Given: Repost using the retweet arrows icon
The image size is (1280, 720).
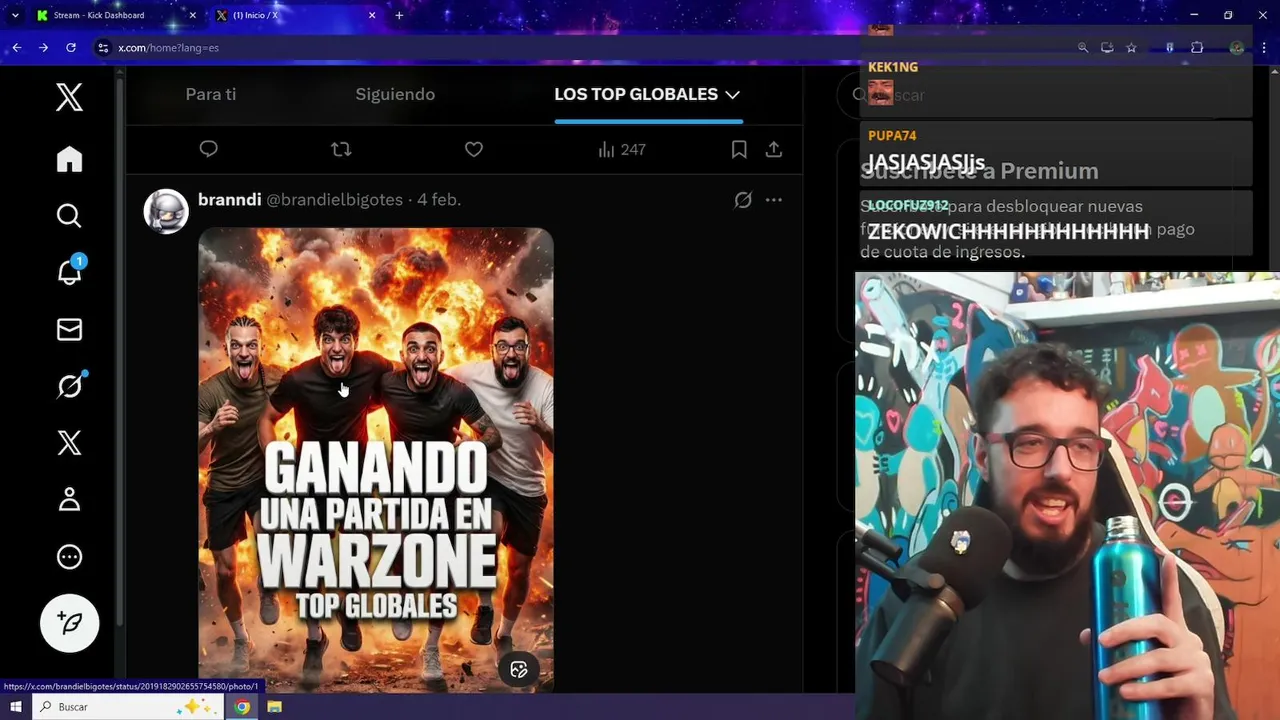Looking at the screenshot, I should coord(341,149).
